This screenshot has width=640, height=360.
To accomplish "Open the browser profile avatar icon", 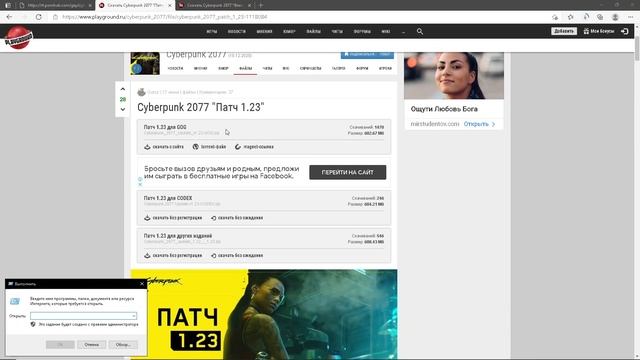I will [x=615, y=17].
